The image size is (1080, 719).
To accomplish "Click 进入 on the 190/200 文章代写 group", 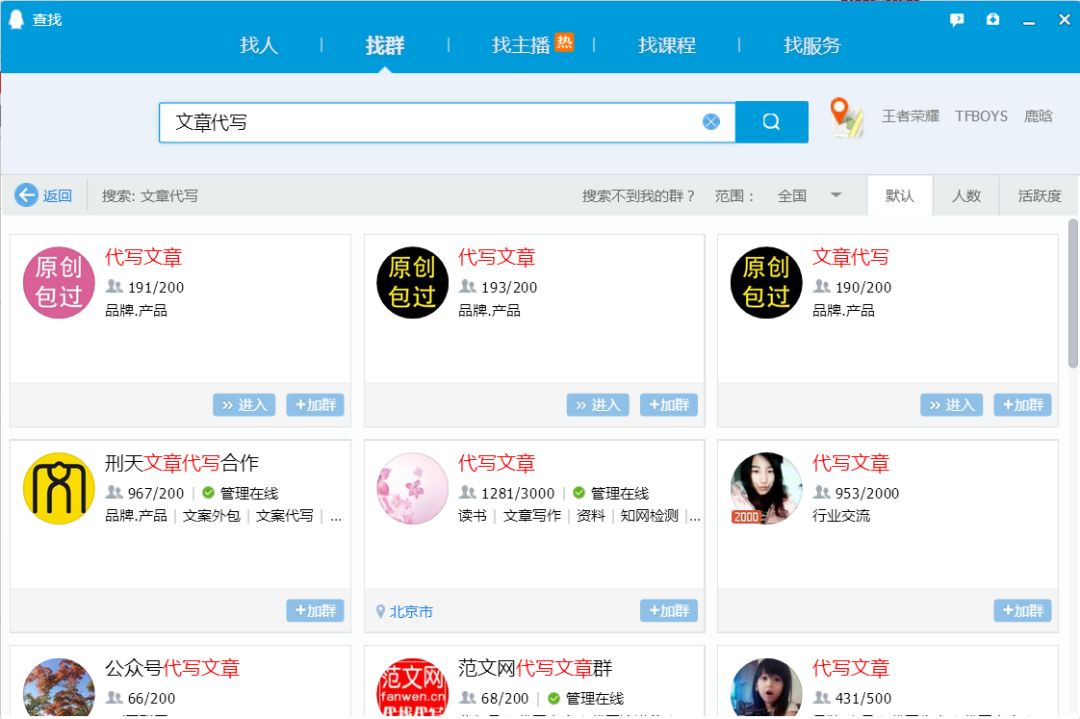I will click(x=951, y=405).
